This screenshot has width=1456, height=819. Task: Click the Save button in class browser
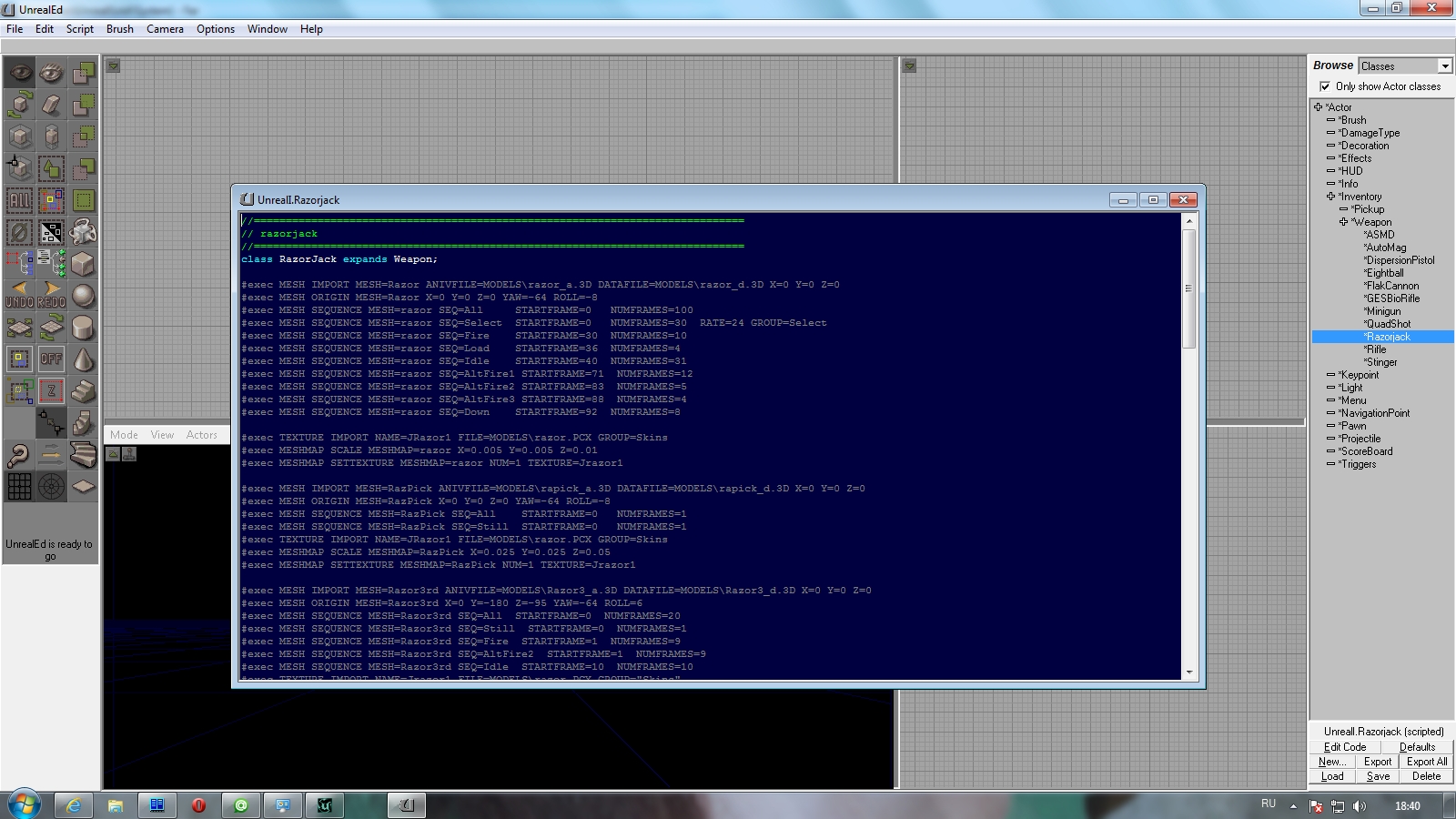[x=1378, y=776]
